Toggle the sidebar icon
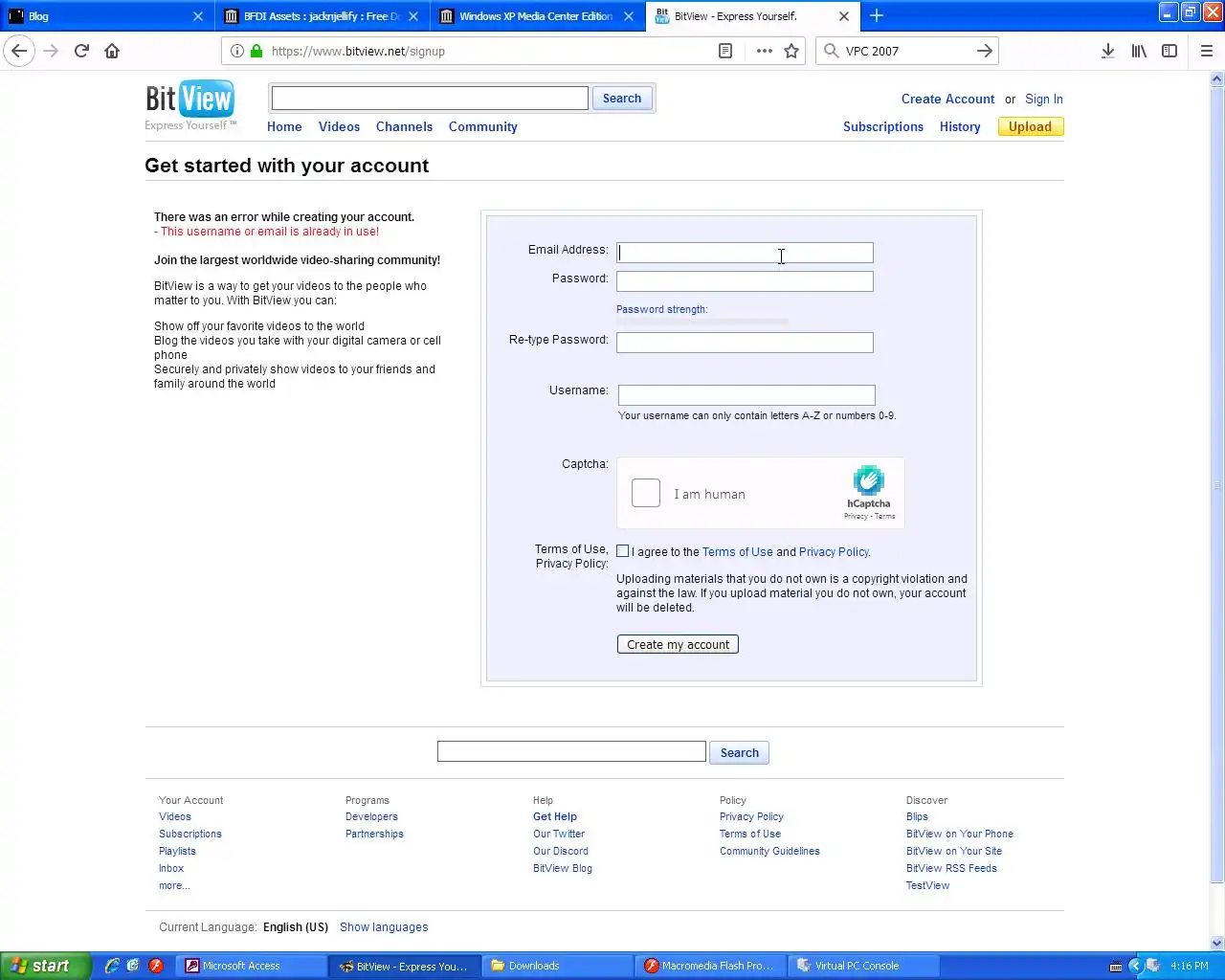Screen dimensions: 1225x980 coord(1169,51)
